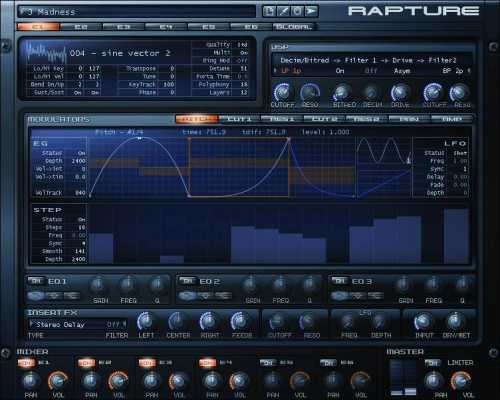Click the master LIMITER VOL knob
Image resolution: width=500 pixels, height=400 pixels.
[460, 381]
